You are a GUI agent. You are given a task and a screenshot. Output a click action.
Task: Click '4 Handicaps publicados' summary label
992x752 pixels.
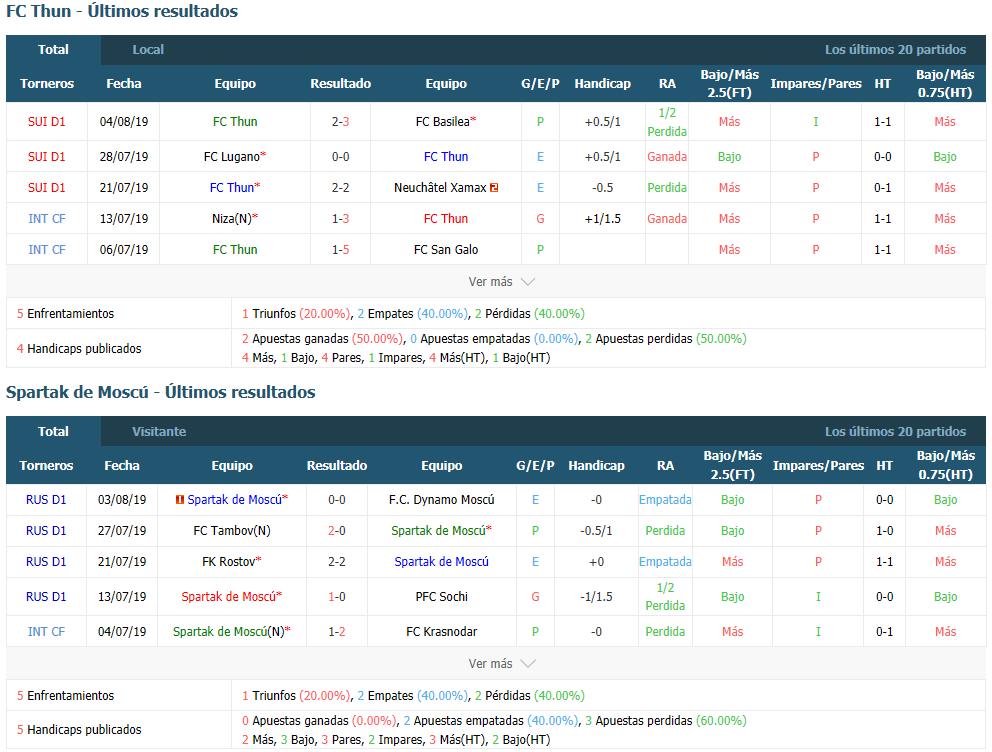point(79,348)
